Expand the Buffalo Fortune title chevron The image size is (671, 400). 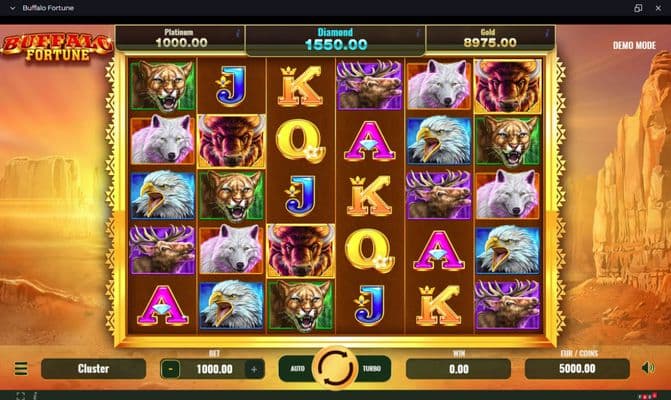point(12,8)
